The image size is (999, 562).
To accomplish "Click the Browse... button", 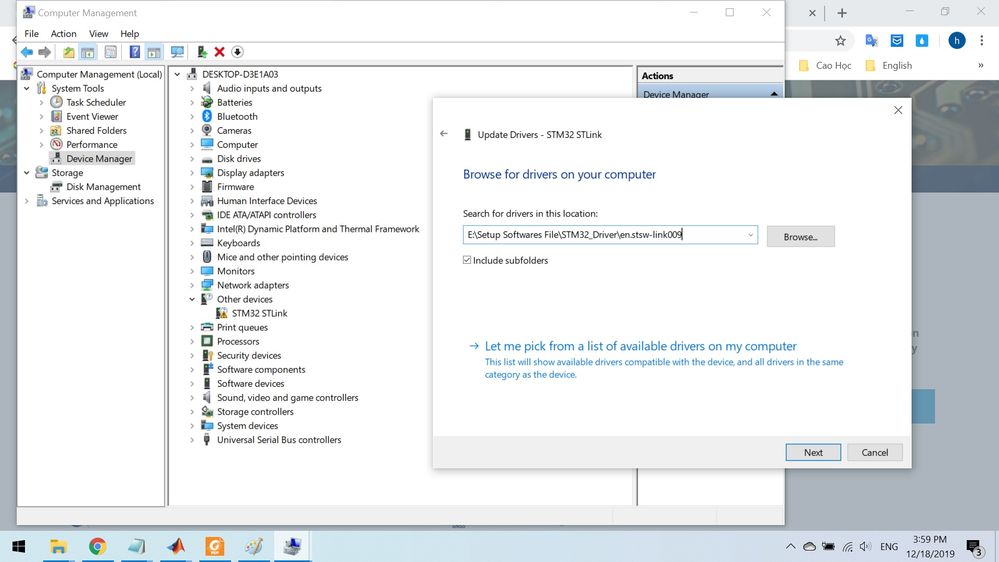I will pos(800,236).
